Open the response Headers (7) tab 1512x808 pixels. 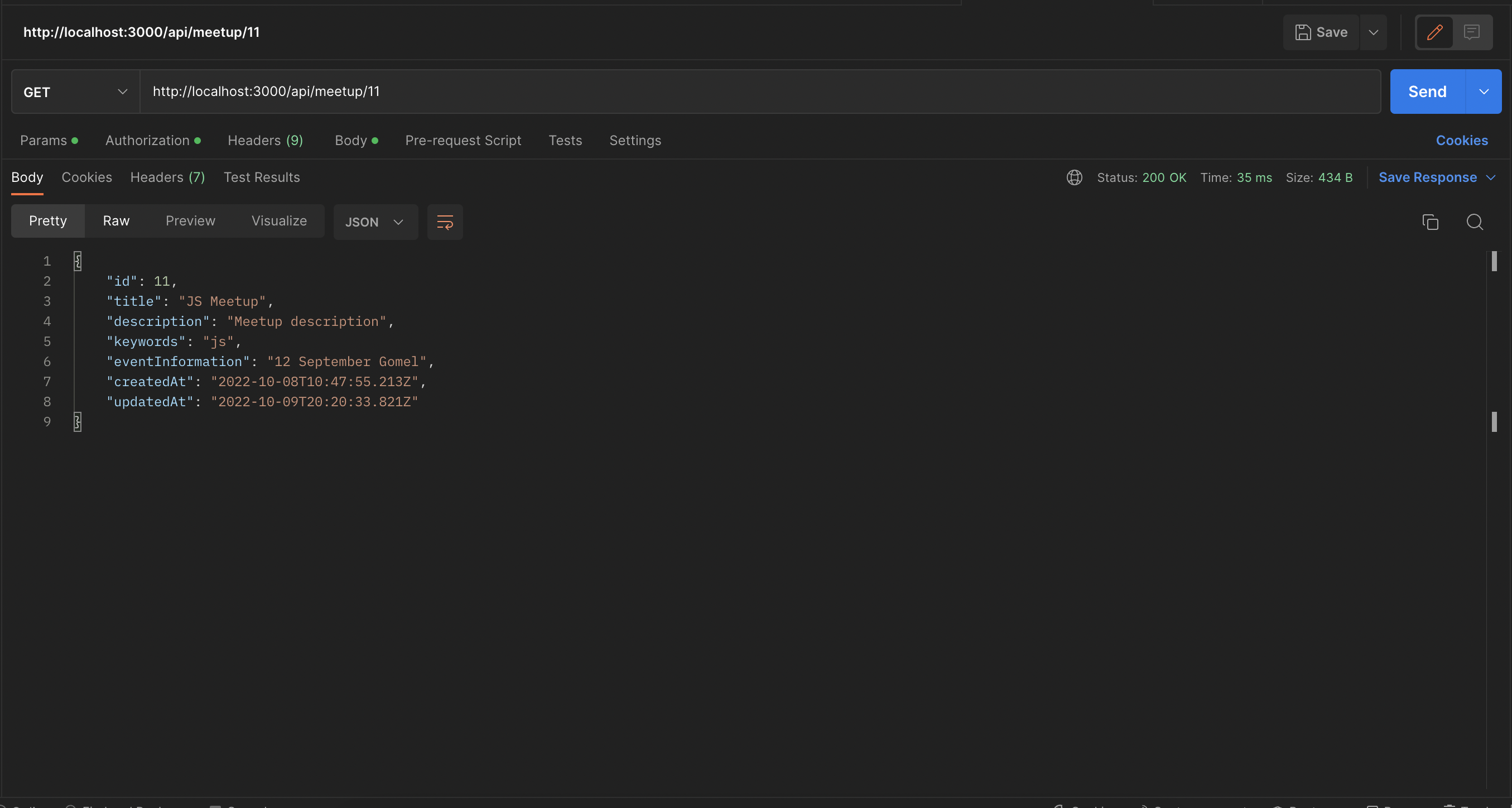coord(167,177)
